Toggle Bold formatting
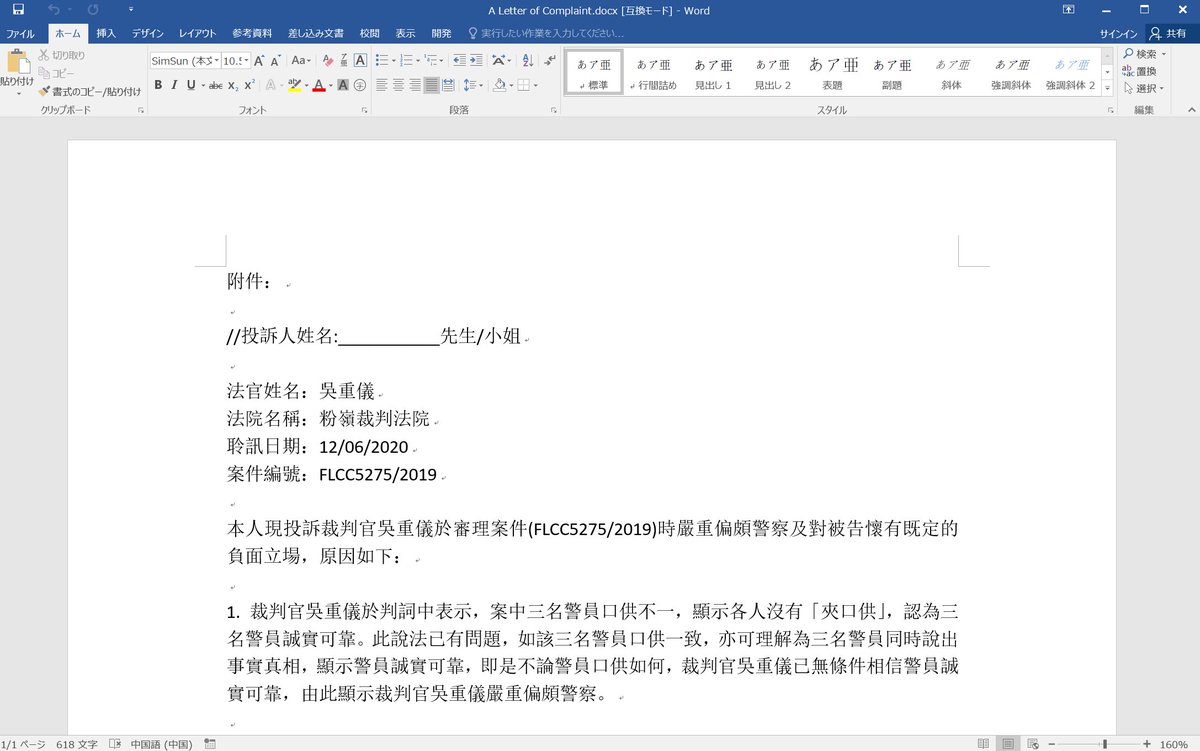Image resolution: width=1200 pixels, height=751 pixels. click(158, 85)
